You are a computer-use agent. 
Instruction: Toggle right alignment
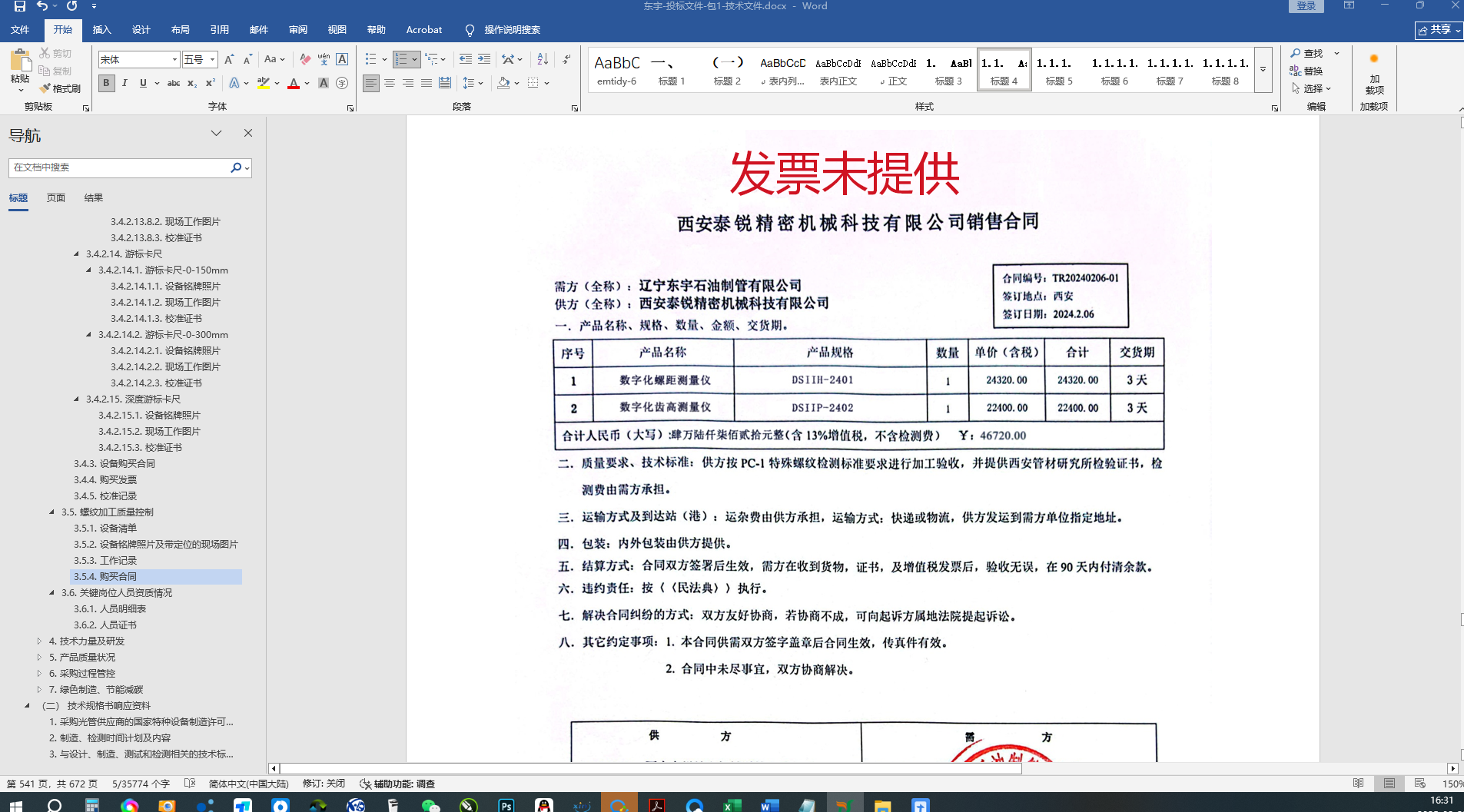tap(408, 83)
